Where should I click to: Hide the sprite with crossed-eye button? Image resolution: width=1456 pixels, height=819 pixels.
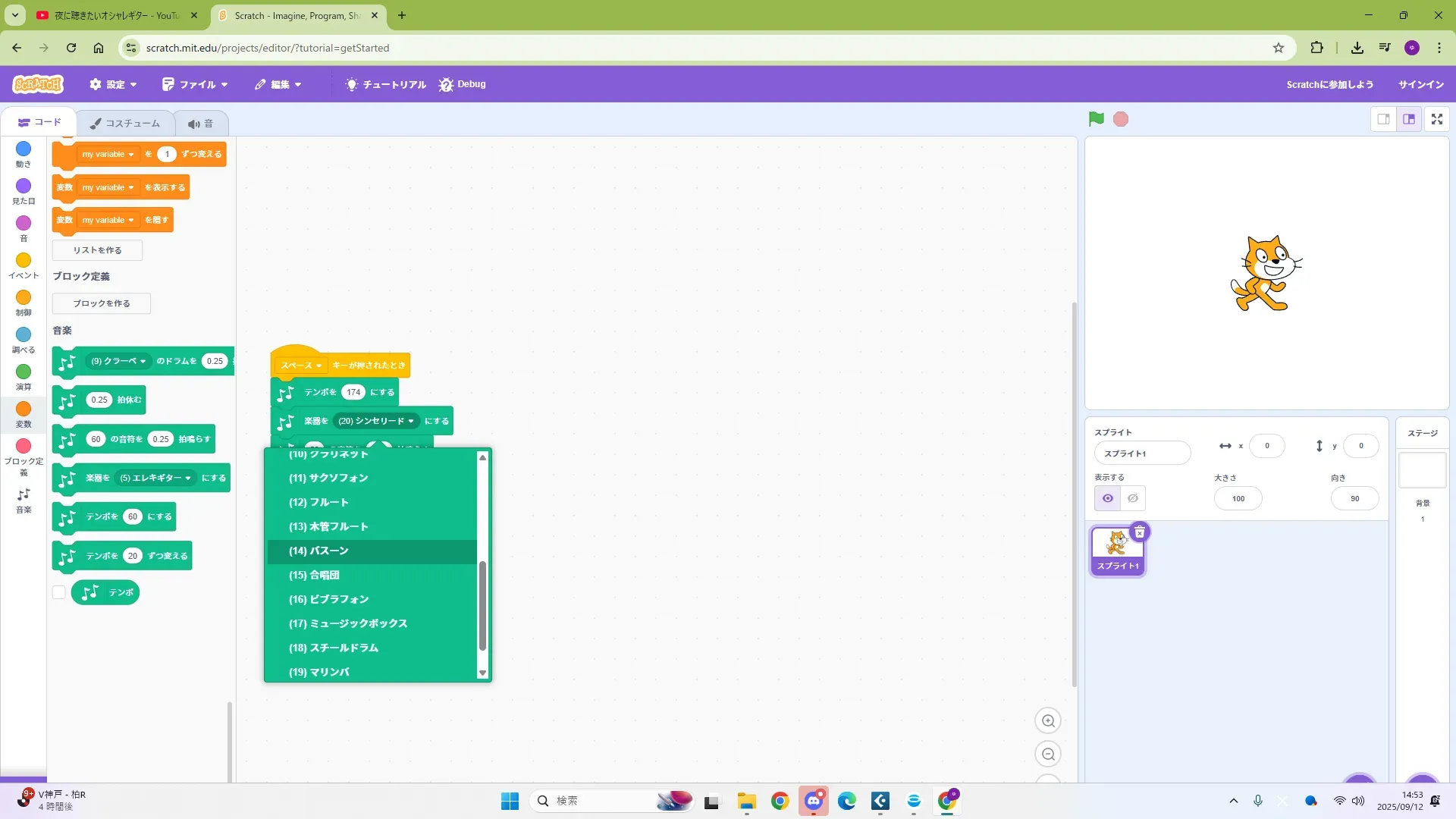1132,498
